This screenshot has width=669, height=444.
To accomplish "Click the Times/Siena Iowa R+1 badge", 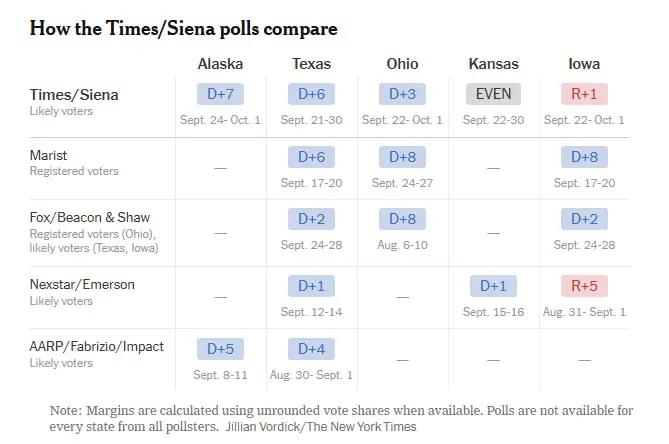I will point(584,94).
